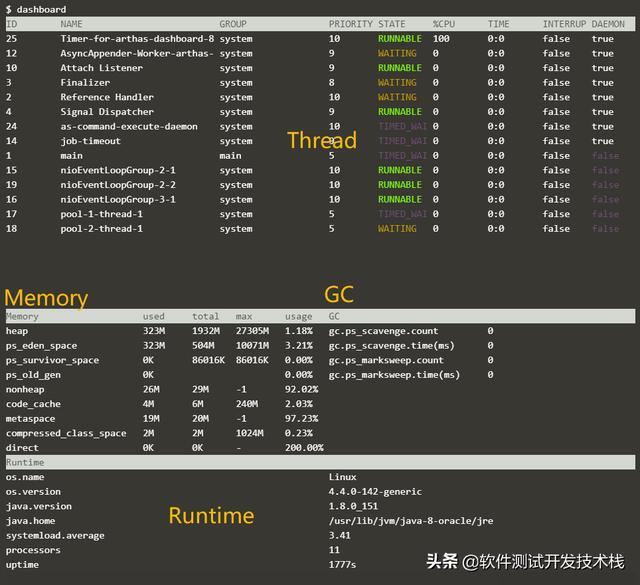Click the uptime value 1777s

pyautogui.click(x=342, y=565)
